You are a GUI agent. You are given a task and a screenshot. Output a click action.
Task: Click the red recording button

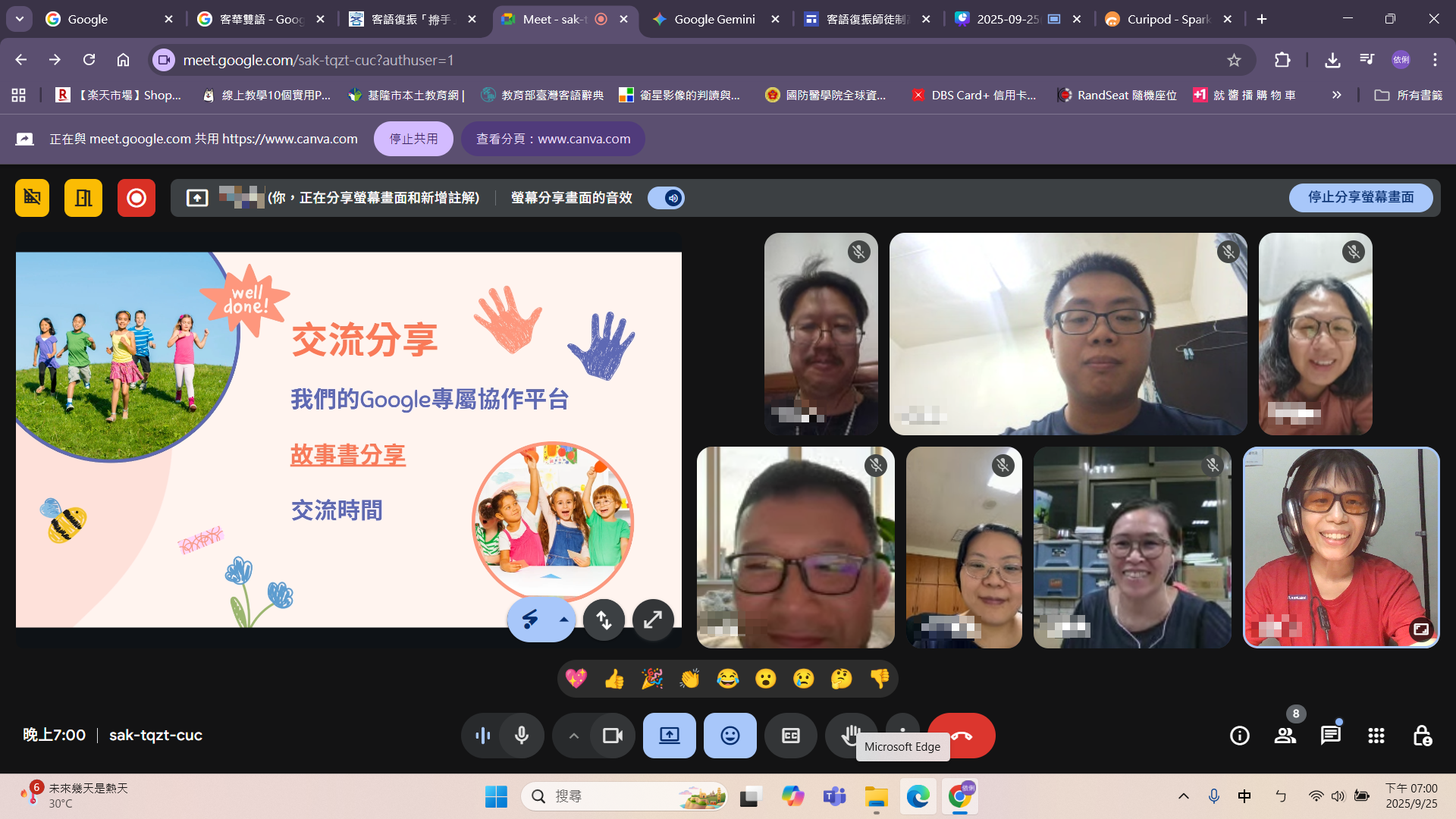point(136,198)
